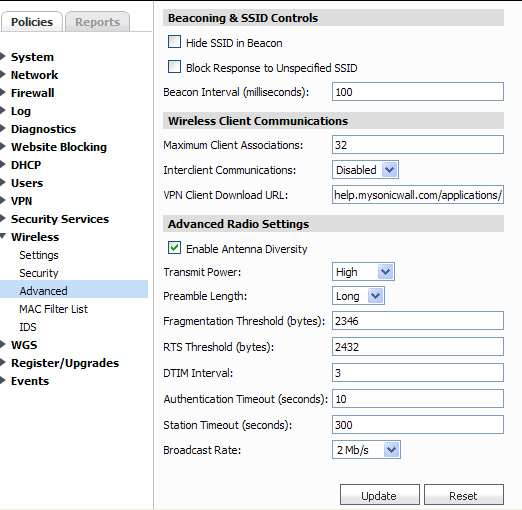Collapse the Wireless section arrow
522x510 pixels.
point(3,236)
